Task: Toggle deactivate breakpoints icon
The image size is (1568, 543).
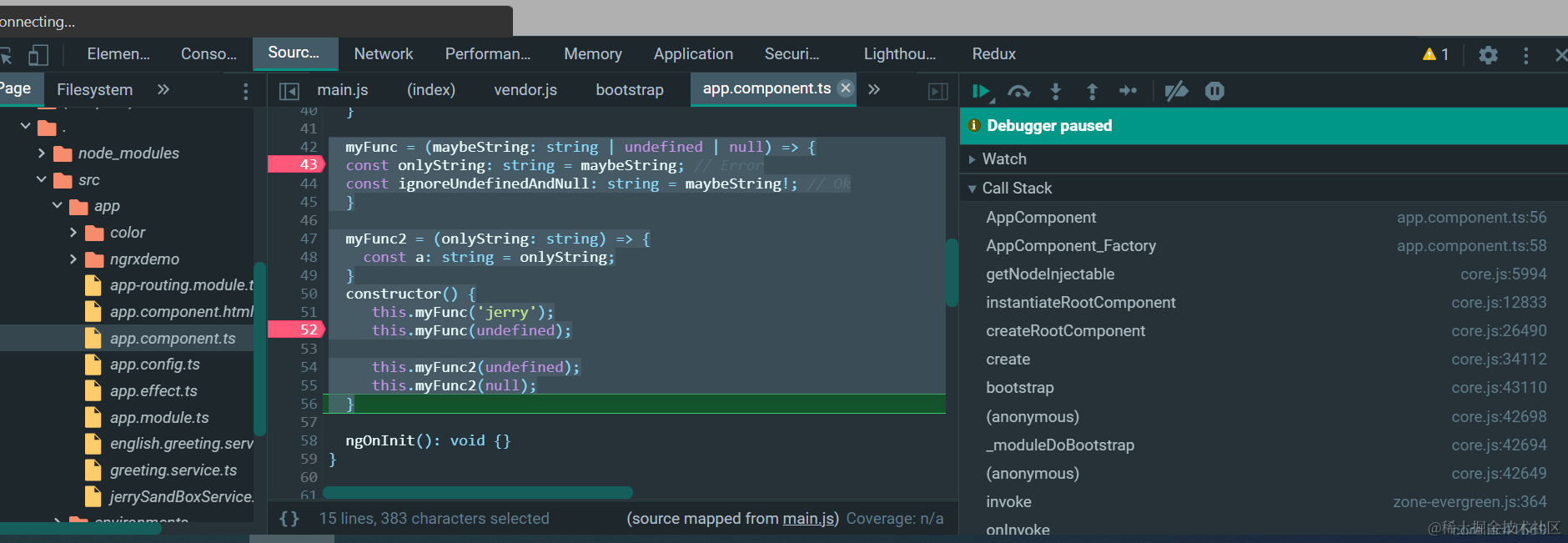Action: coord(1176,91)
